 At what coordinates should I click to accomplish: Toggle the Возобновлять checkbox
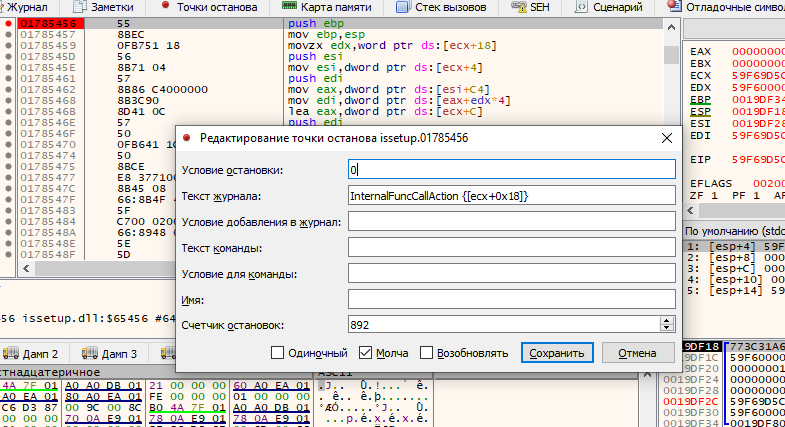coord(427,353)
